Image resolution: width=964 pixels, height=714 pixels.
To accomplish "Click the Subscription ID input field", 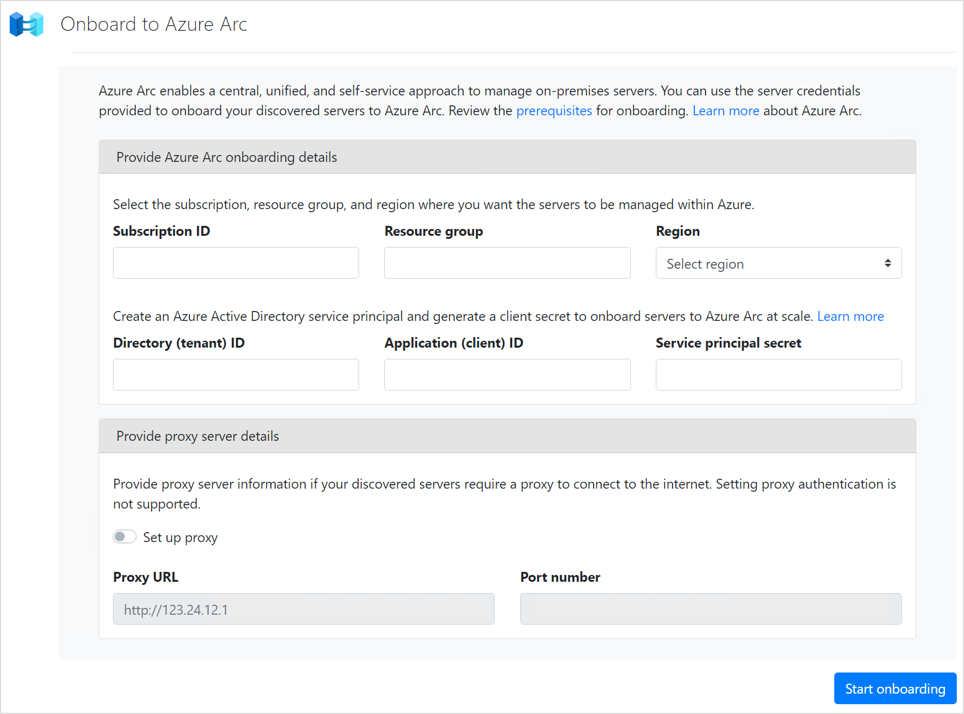I will 236,263.
